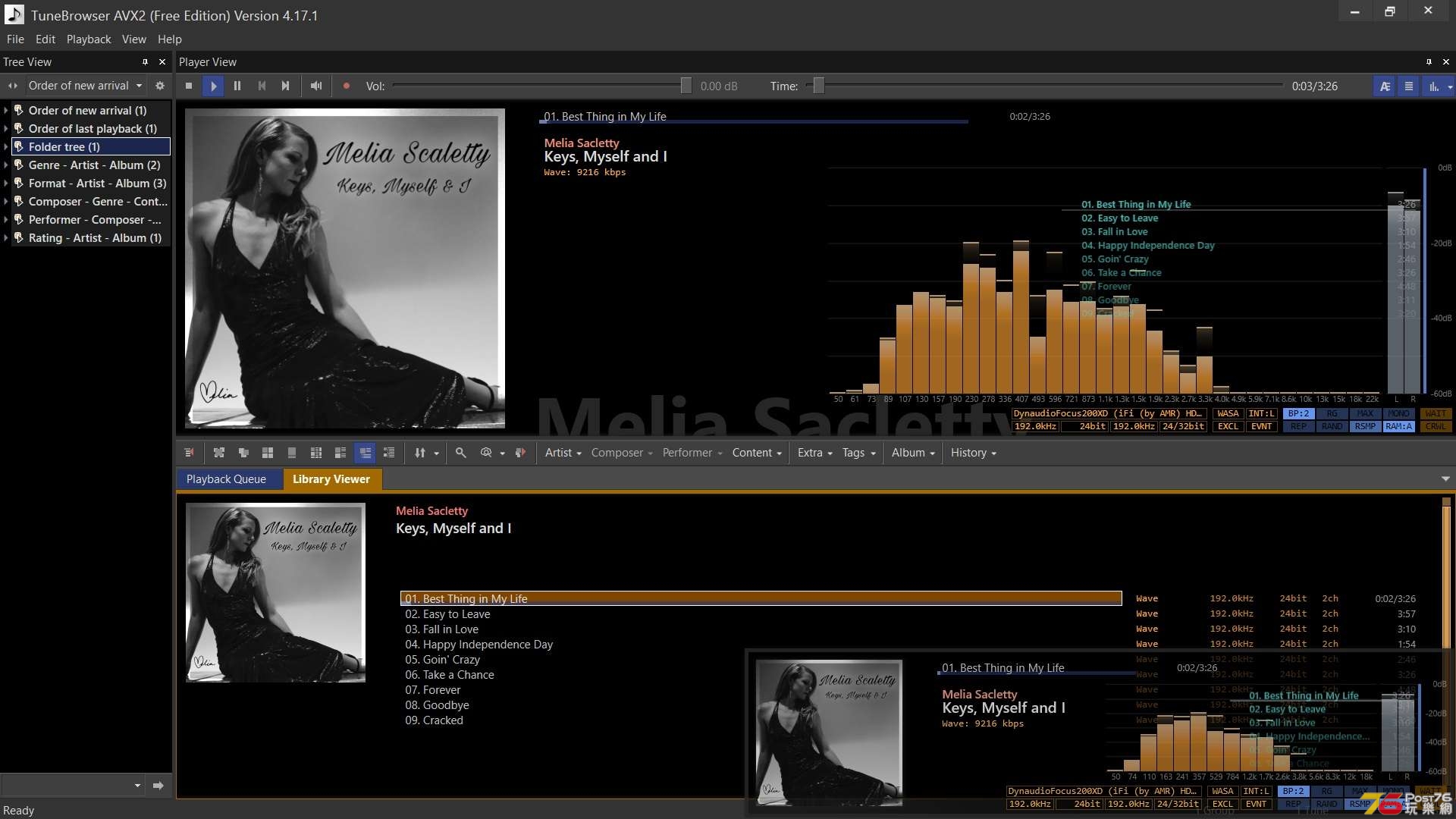Open the sort order dropdown arrow
Image resolution: width=1456 pixels, height=819 pixels.
(436, 453)
